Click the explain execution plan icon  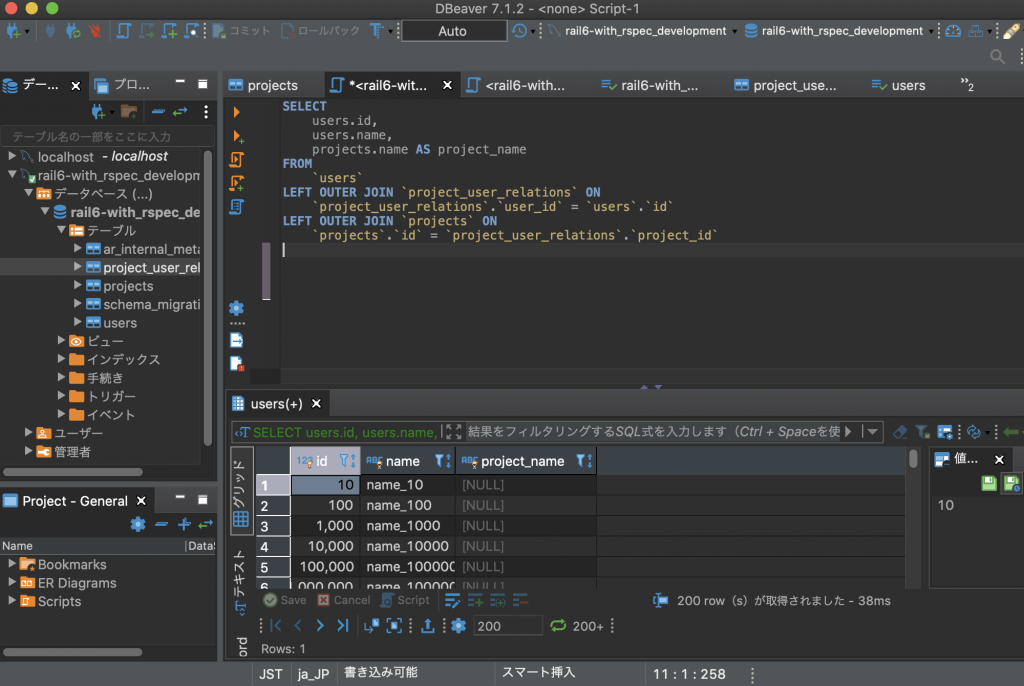click(x=237, y=207)
